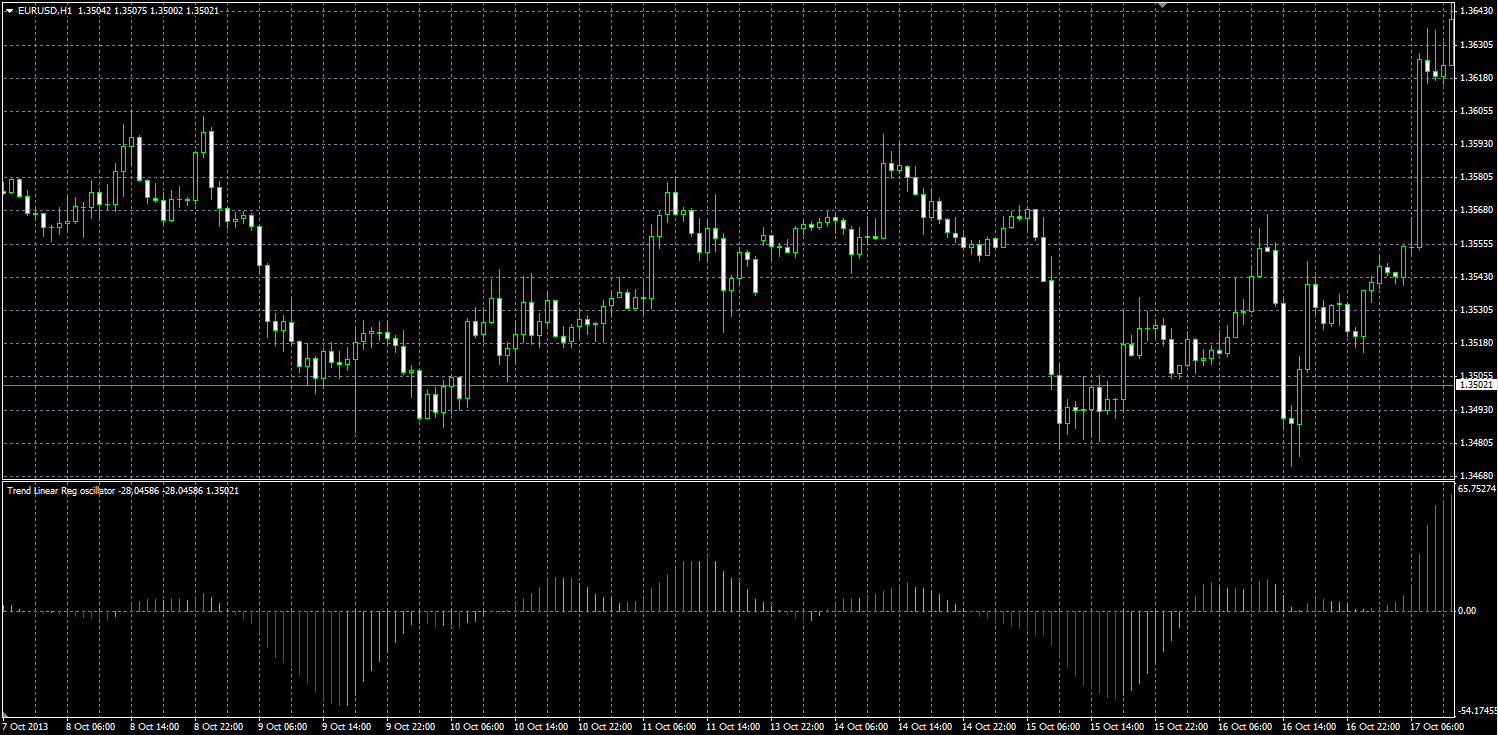The width and height of the screenshot is (1498, 735).
Task: Click the oscillator maximum value 65.75274
Action: (x=1477, y=489)
